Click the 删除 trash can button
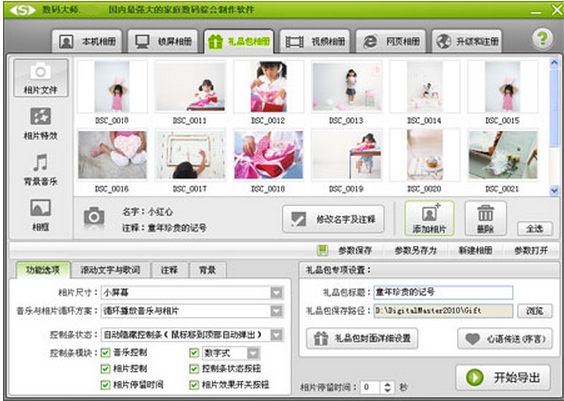Viewport: 564px width, 401px height. (x=486, y=218)
